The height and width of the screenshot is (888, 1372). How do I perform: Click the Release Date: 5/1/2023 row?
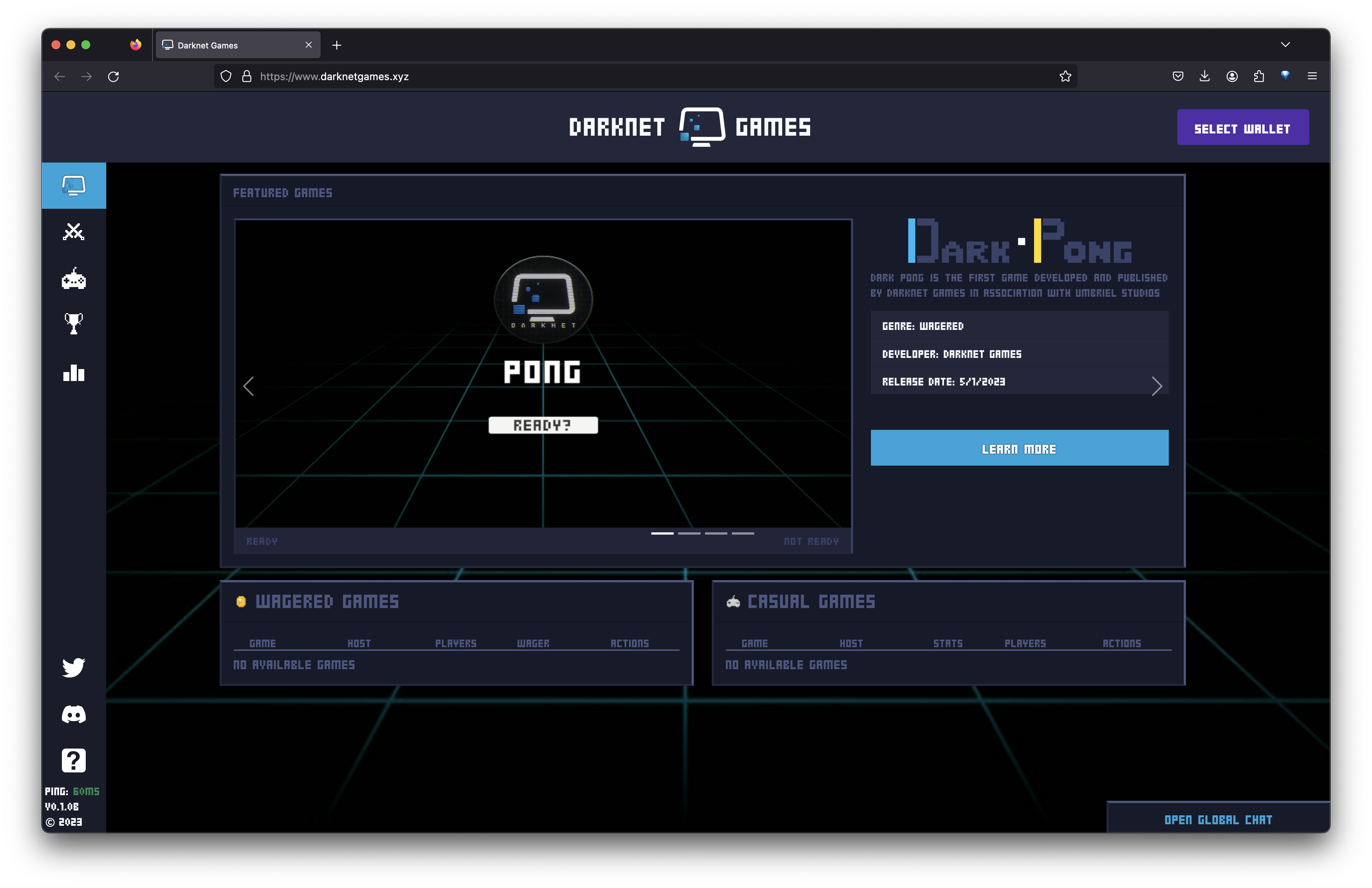(x=1019, y=381)
